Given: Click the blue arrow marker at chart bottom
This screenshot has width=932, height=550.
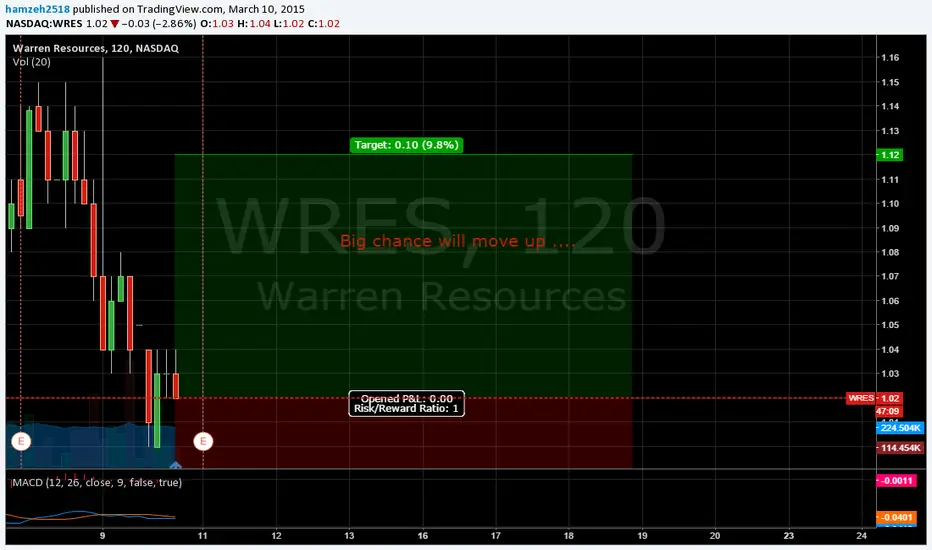Looking at the screenshot, I should (175, 464).
